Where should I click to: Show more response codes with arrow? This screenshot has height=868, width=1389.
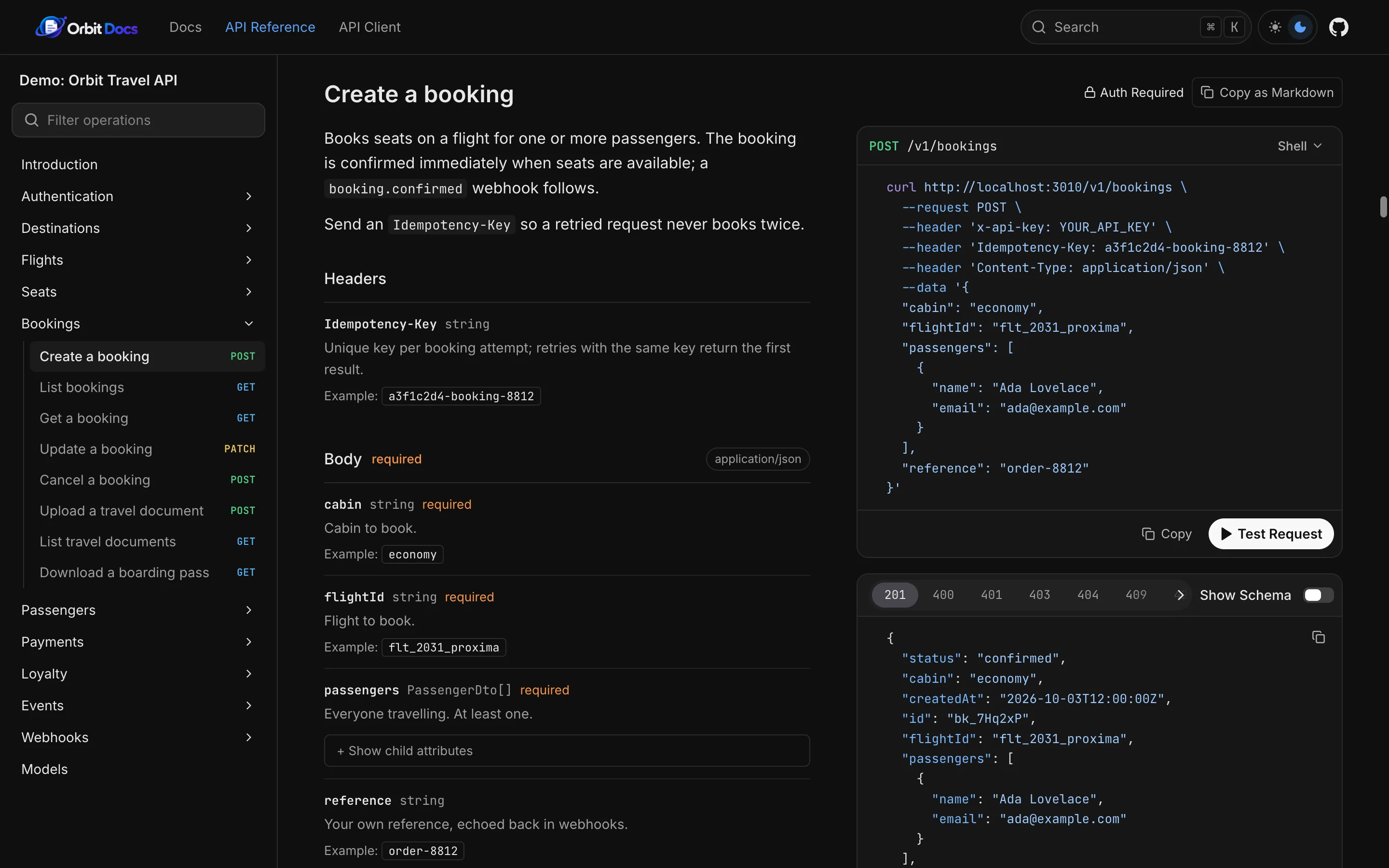pyautogui.click(x=1180, y=596)
